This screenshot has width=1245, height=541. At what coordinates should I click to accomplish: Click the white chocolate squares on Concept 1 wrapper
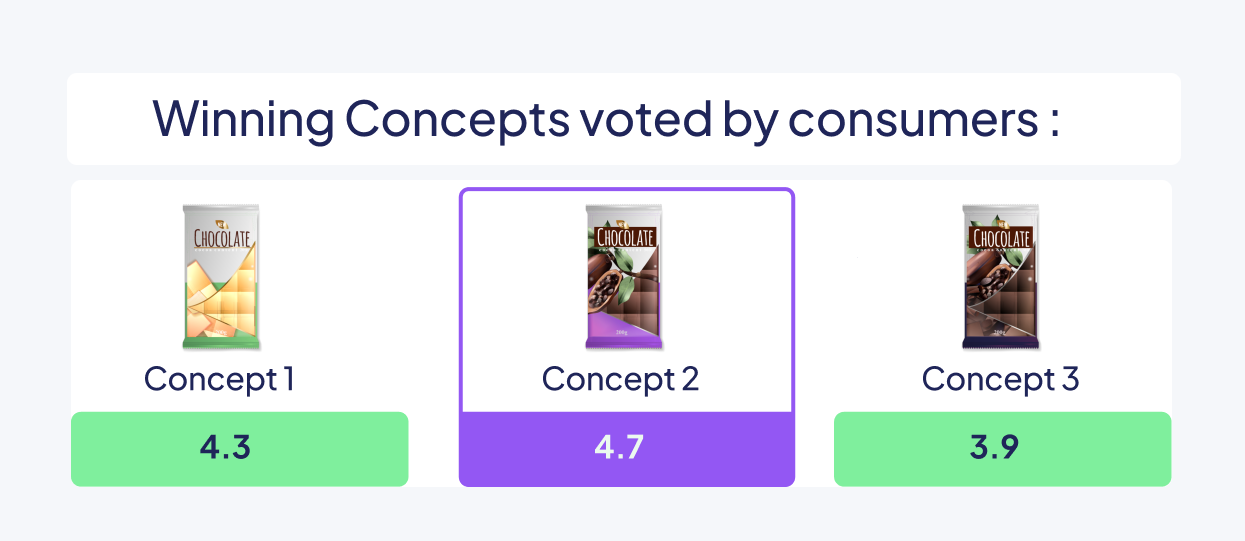pyautogui.click(x=222, y=300)
